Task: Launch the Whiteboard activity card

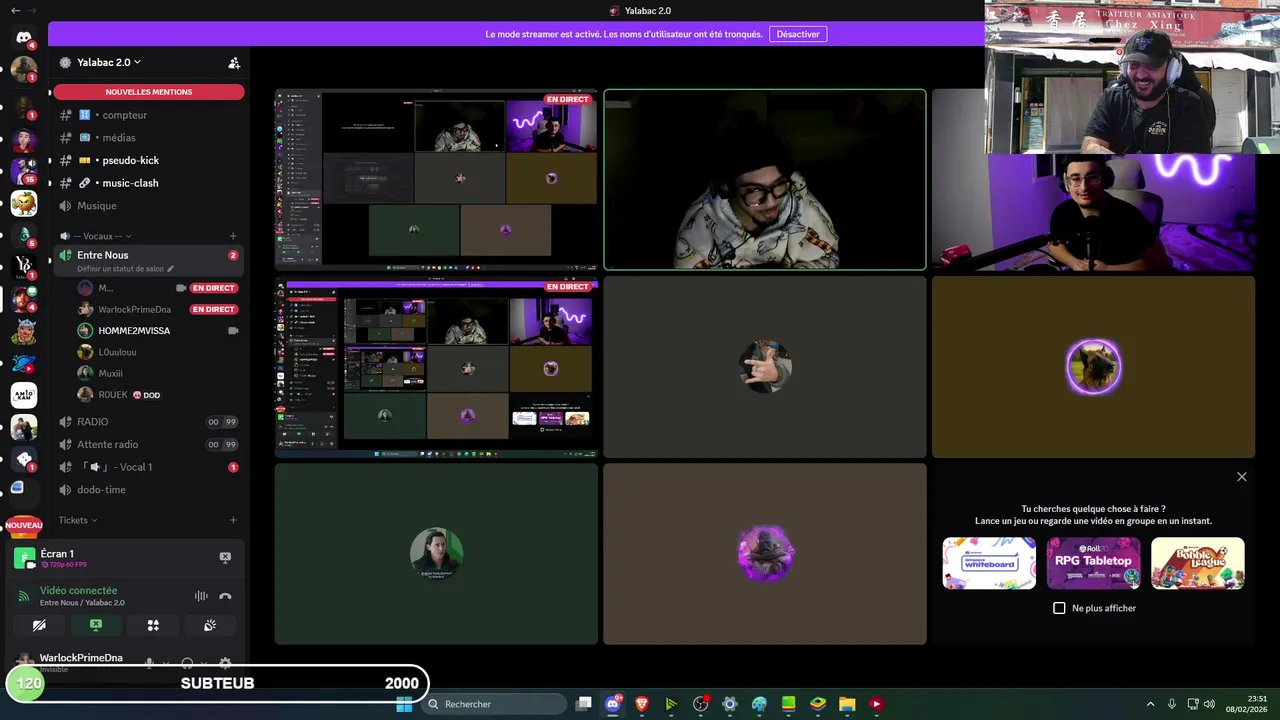Action: [989, 563]
